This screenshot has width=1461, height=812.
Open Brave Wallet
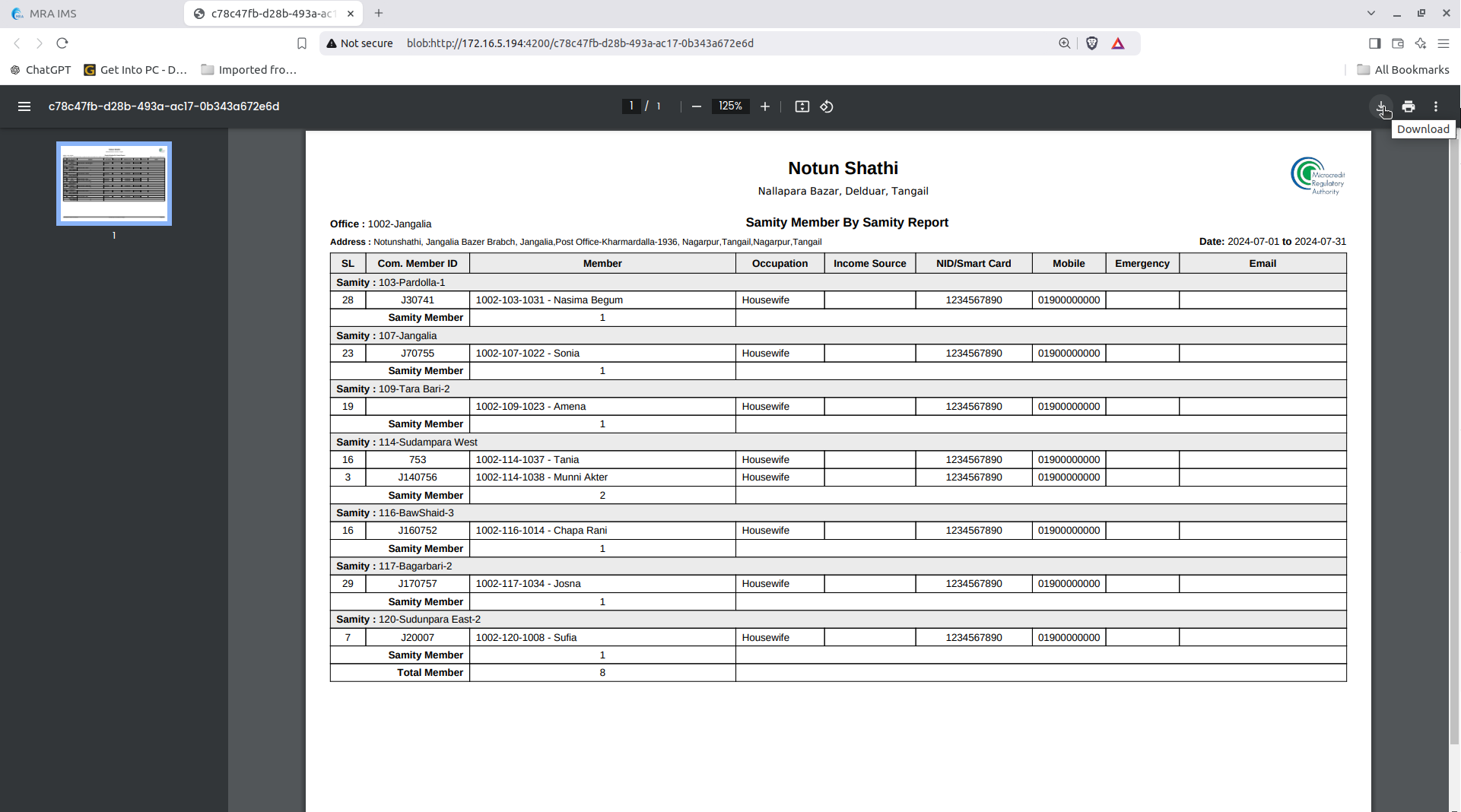pyautogui.click(x=1398, y=43)
